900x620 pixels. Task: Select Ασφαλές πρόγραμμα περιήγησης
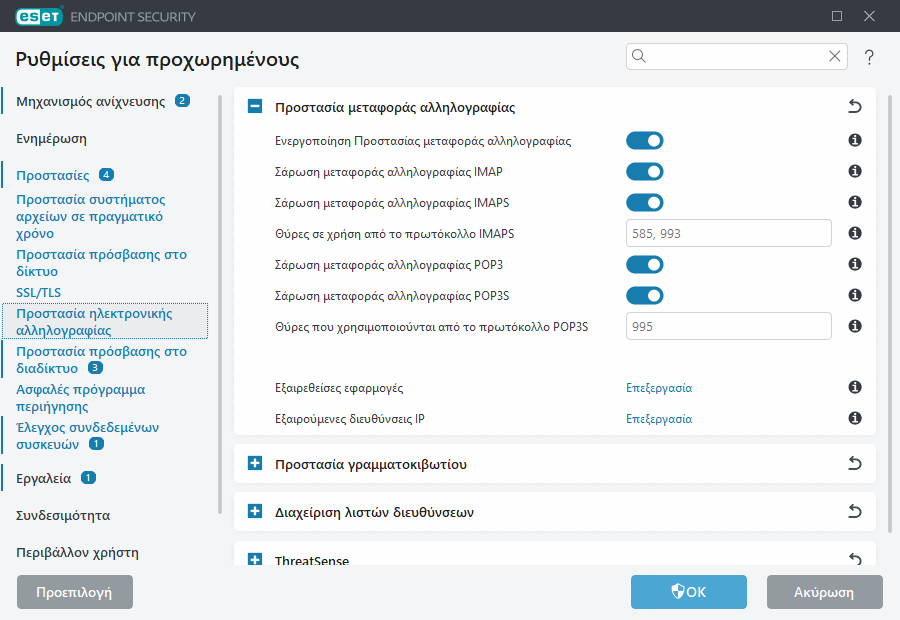(81, 398)
